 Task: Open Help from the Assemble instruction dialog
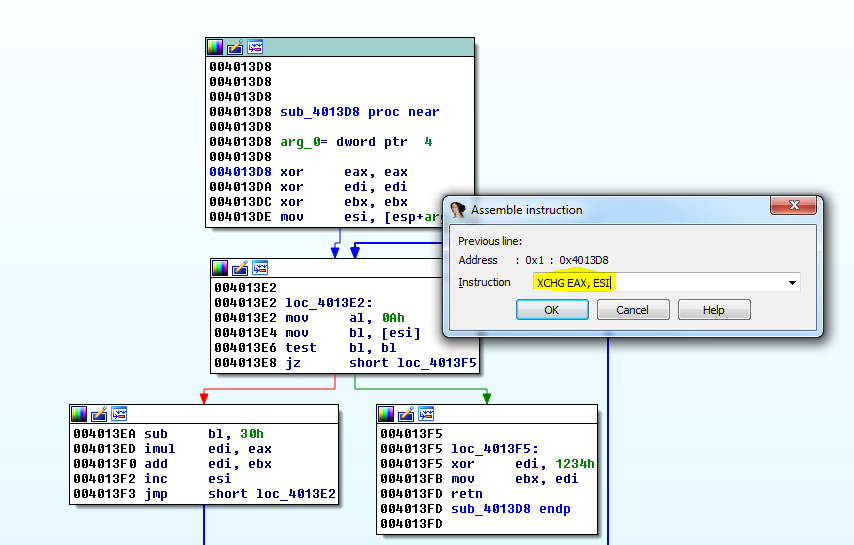tap(714, 310)
